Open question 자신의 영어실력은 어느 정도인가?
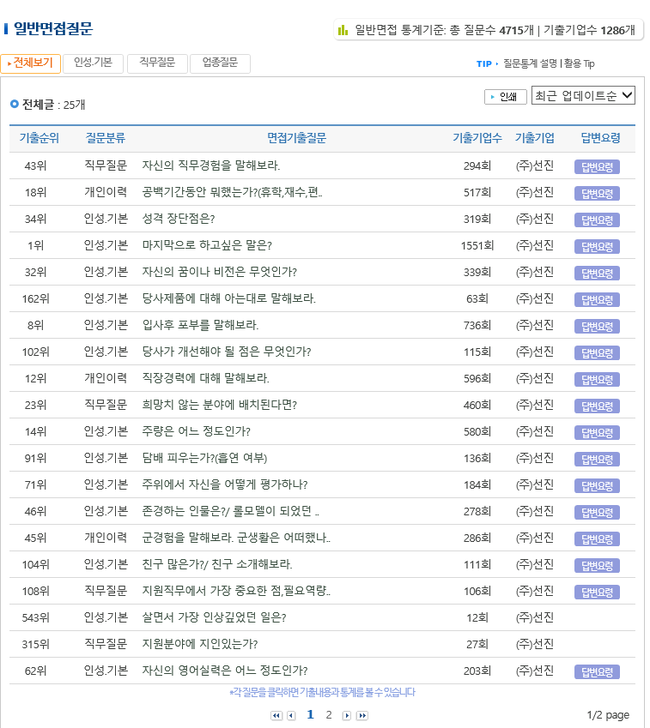Image resolution: width=650 pixels, height=728 pixels. point(225,670)
